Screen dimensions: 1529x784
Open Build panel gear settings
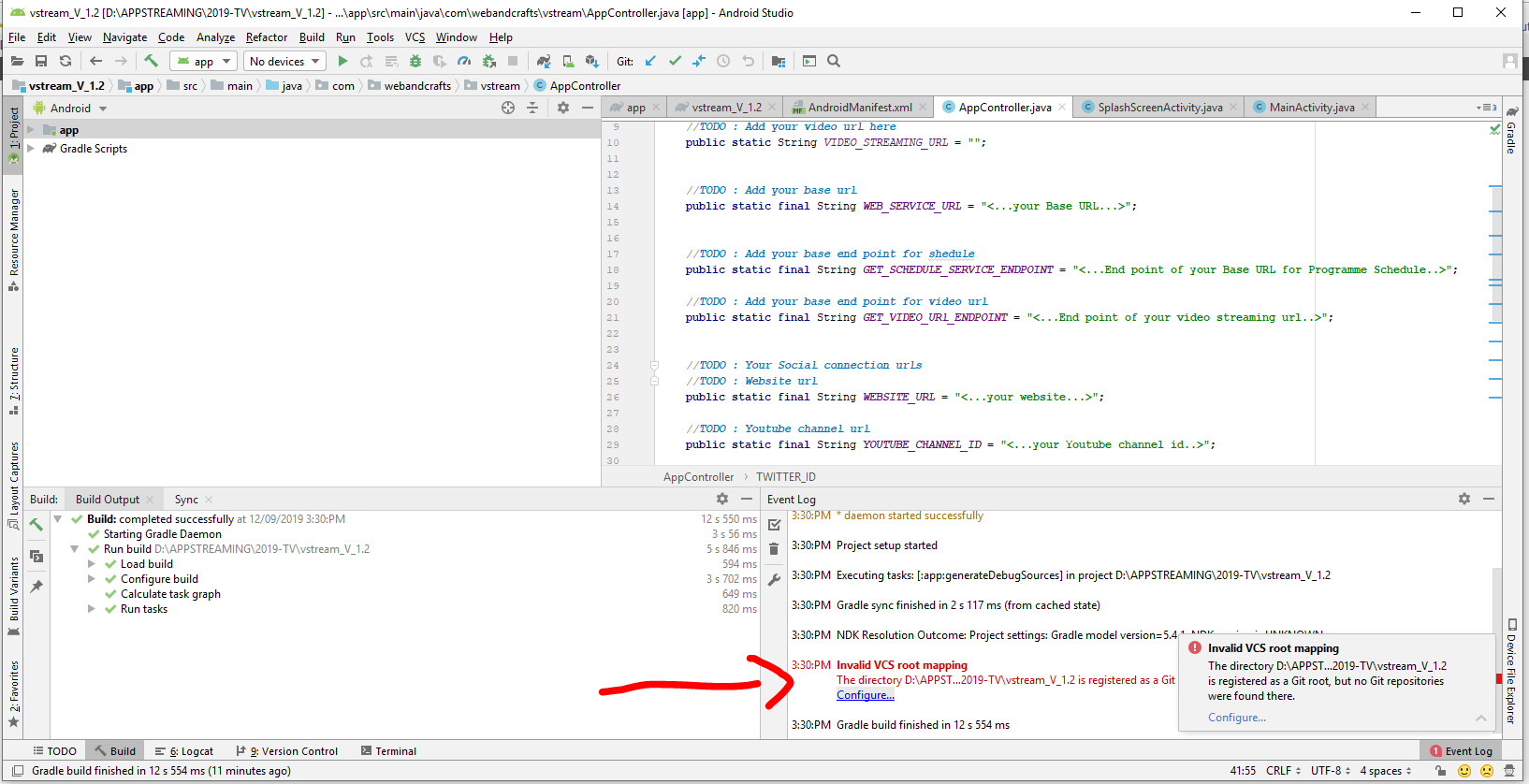(x=722, y=499)
